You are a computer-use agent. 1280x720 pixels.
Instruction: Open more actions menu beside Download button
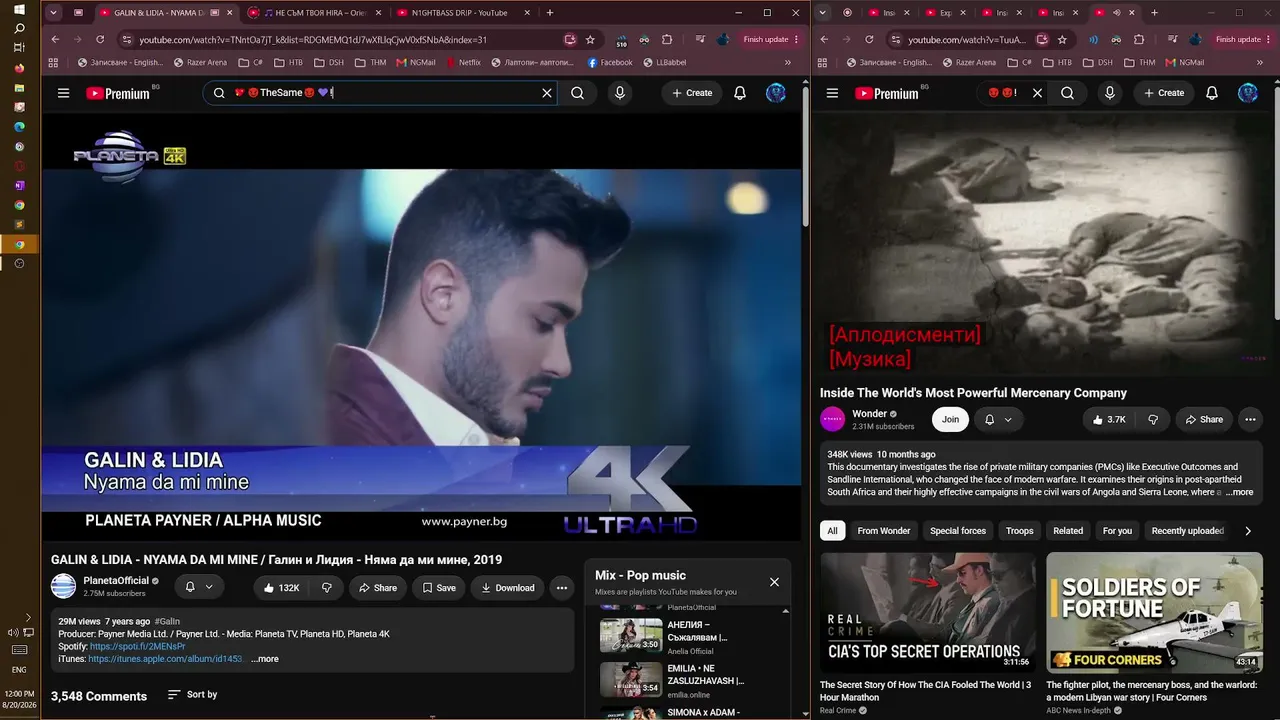tap(562, 588)
